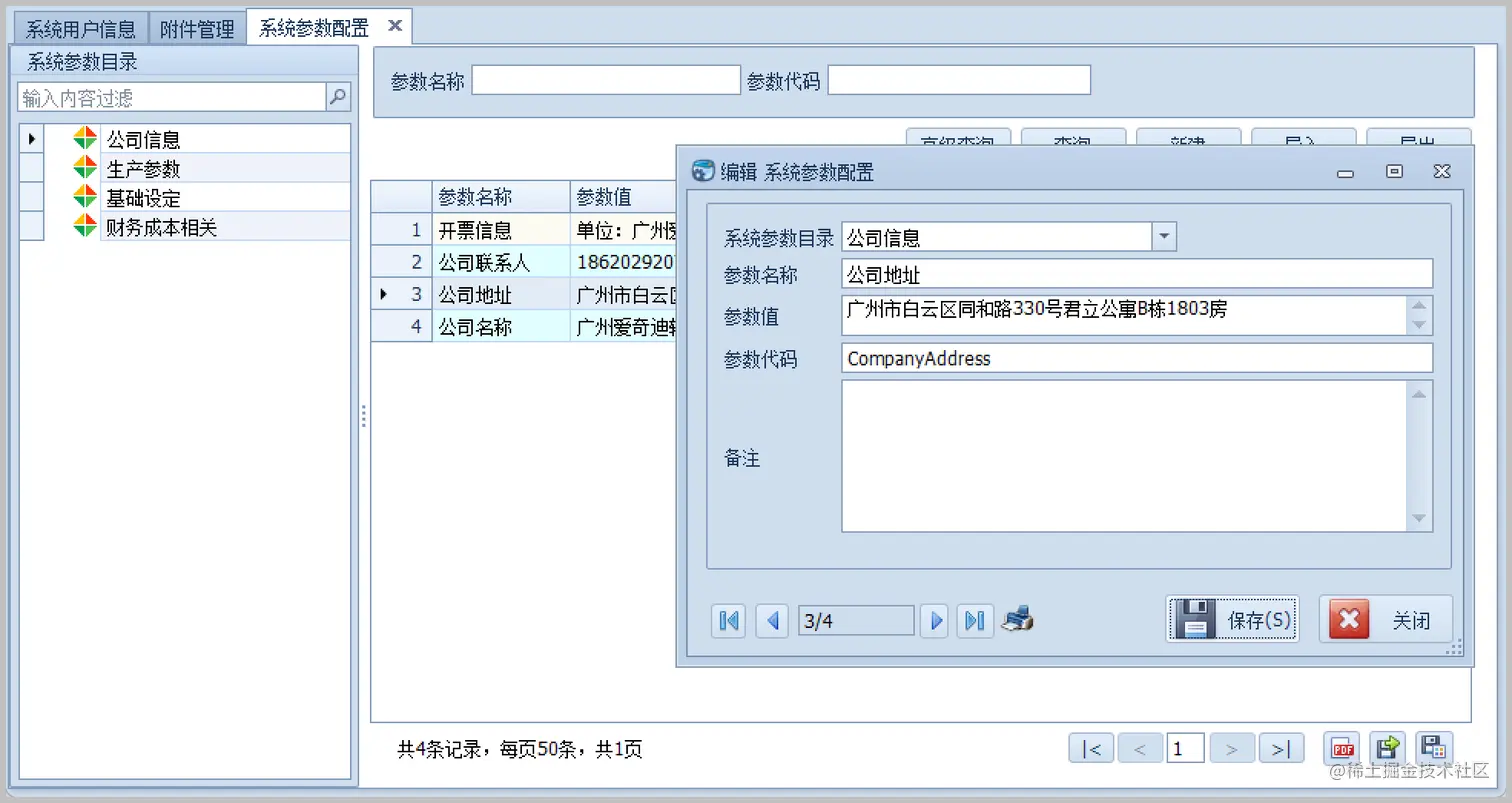The image size is (1512, 803).
Task: Jump to last record in dialog
Action: pos(975,621)
